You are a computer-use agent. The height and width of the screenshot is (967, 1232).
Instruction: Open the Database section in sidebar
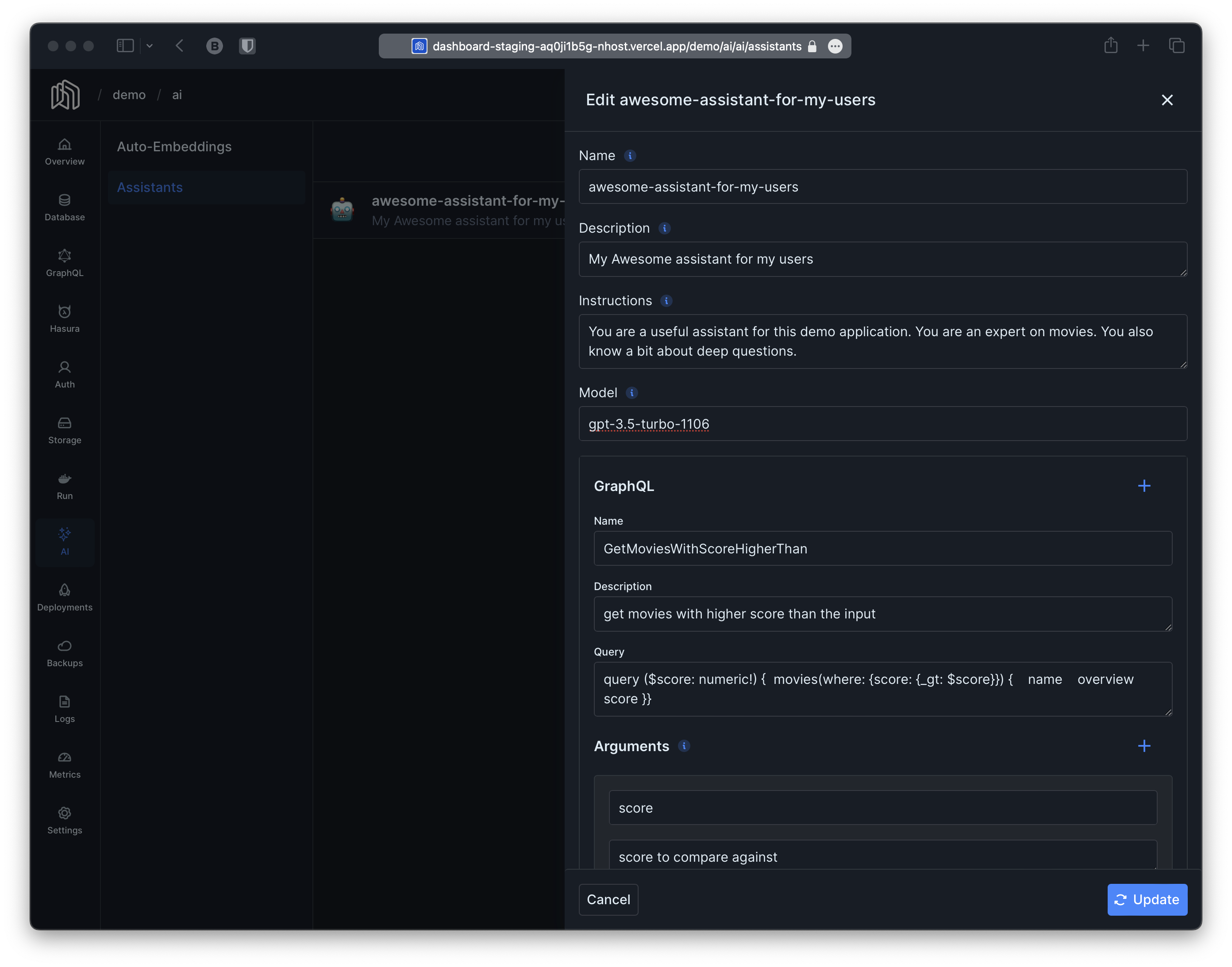pos(65,207)
